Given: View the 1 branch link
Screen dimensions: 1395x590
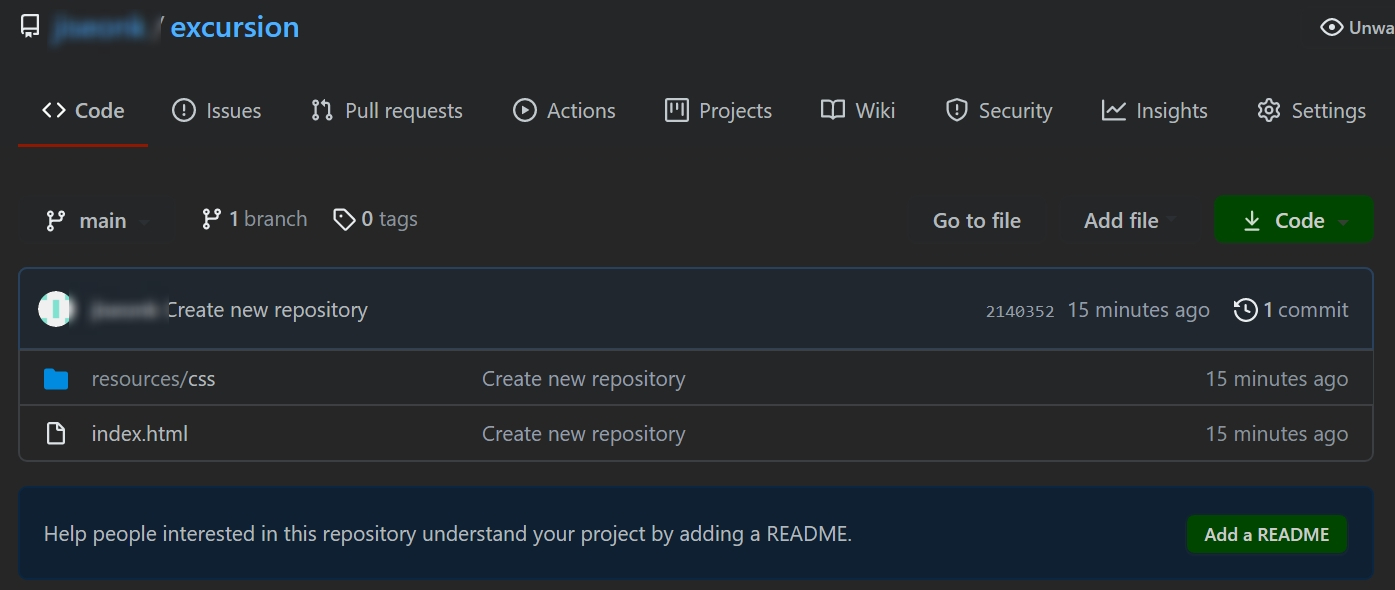Looking at the screenshot, I should pyautogui.click(x=254, y=219).
